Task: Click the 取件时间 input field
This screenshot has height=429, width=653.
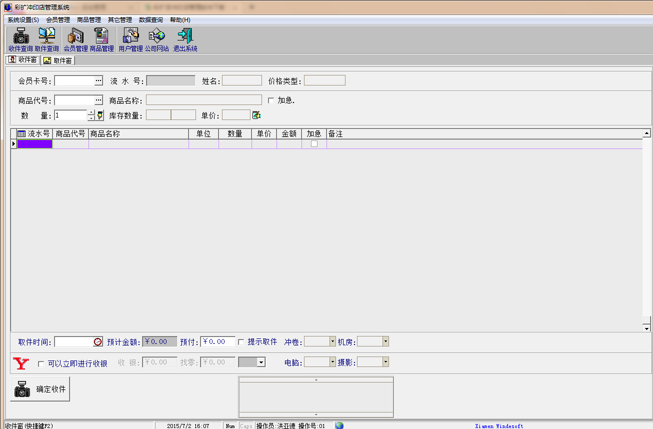Action: coord(74,342)
